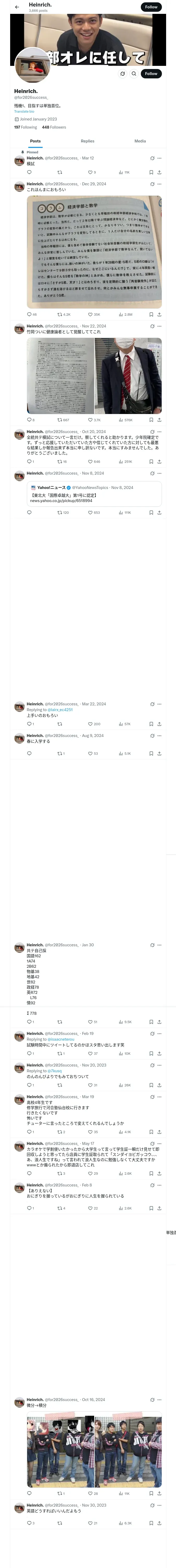176x1568 pixels.
Task: Switch to the Replies tab
Action: tap(87, 141)
